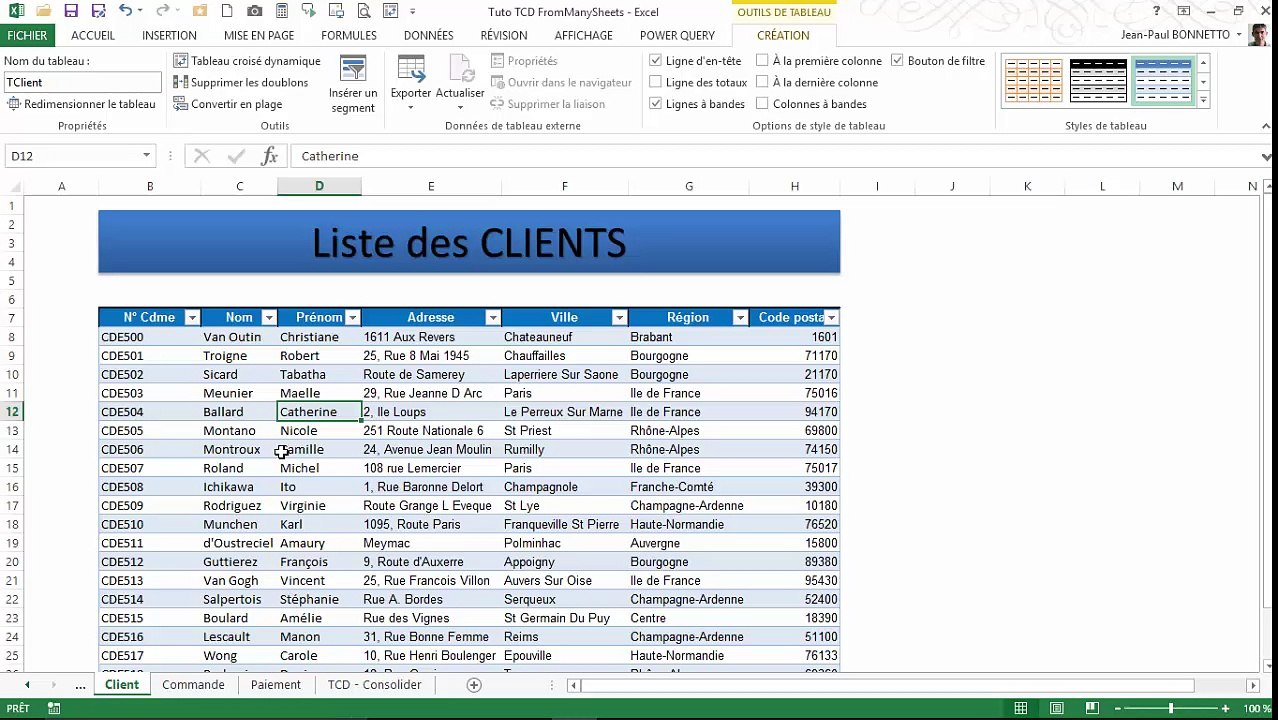
Task: Switch to the Paiement sheet tab
Action: [x=275, y=685]
